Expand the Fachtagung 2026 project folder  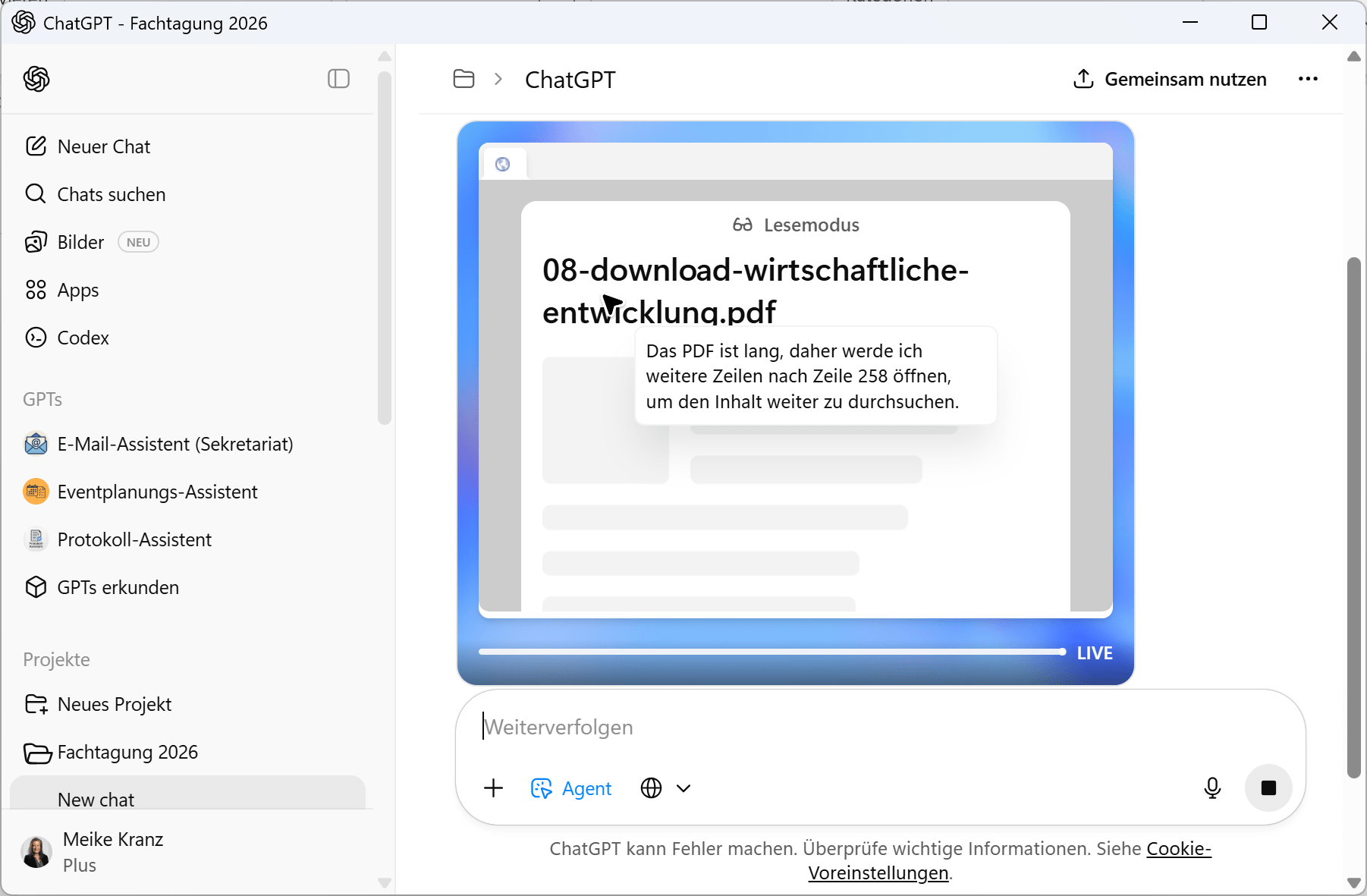[x=127, y=752]
